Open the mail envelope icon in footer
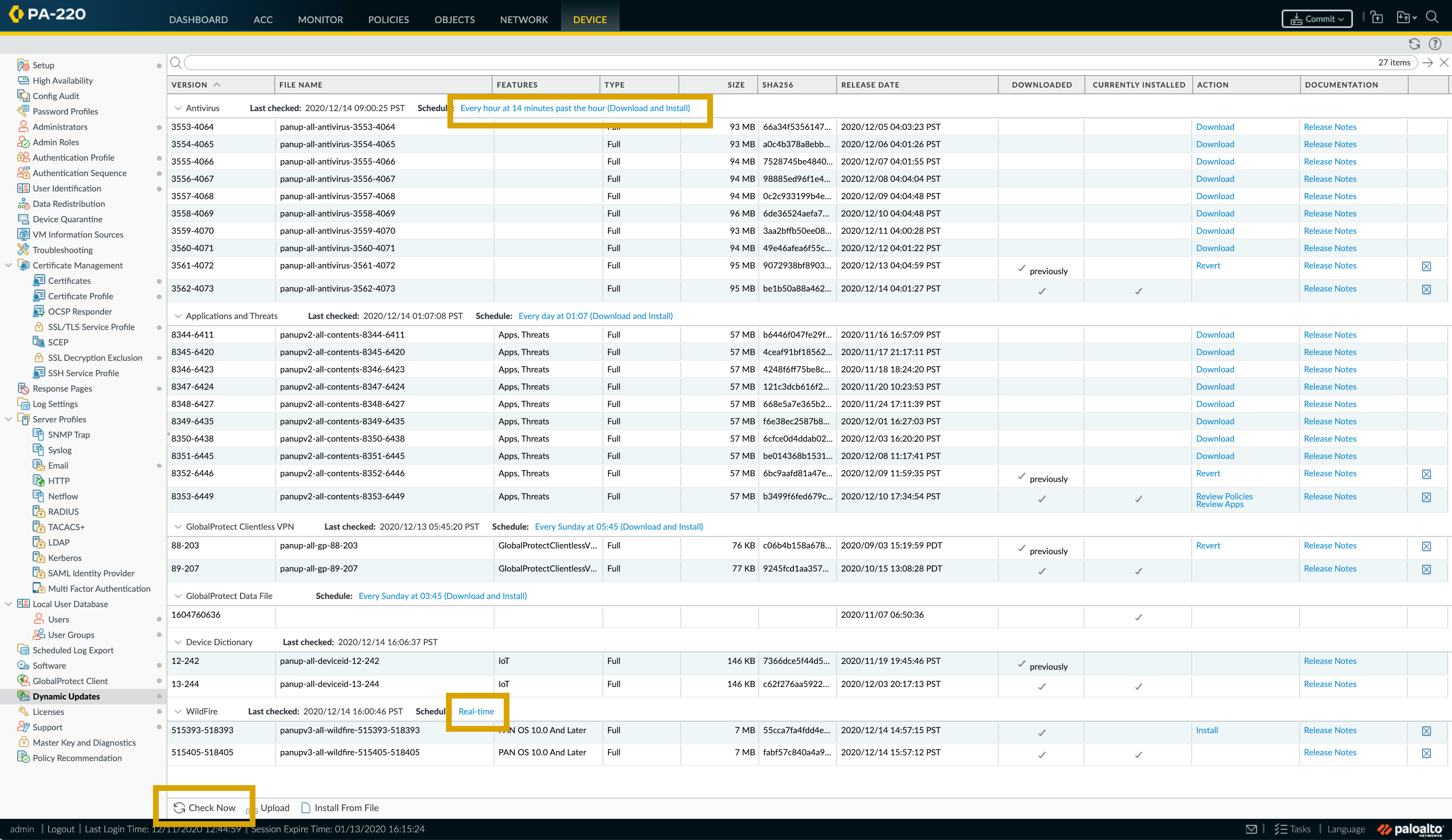 click(1251, 828)
